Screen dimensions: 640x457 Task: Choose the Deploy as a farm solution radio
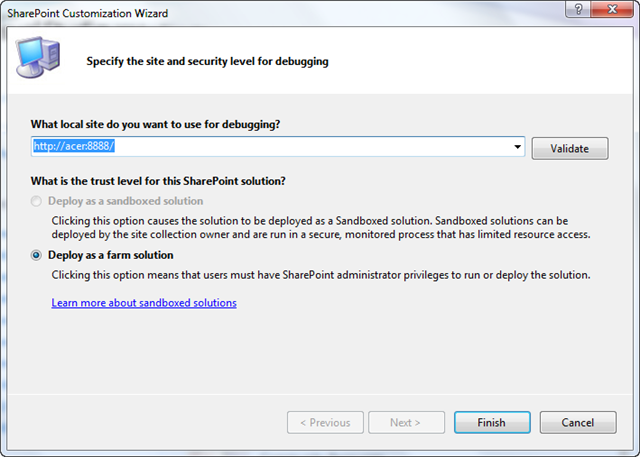click(37, 255)
